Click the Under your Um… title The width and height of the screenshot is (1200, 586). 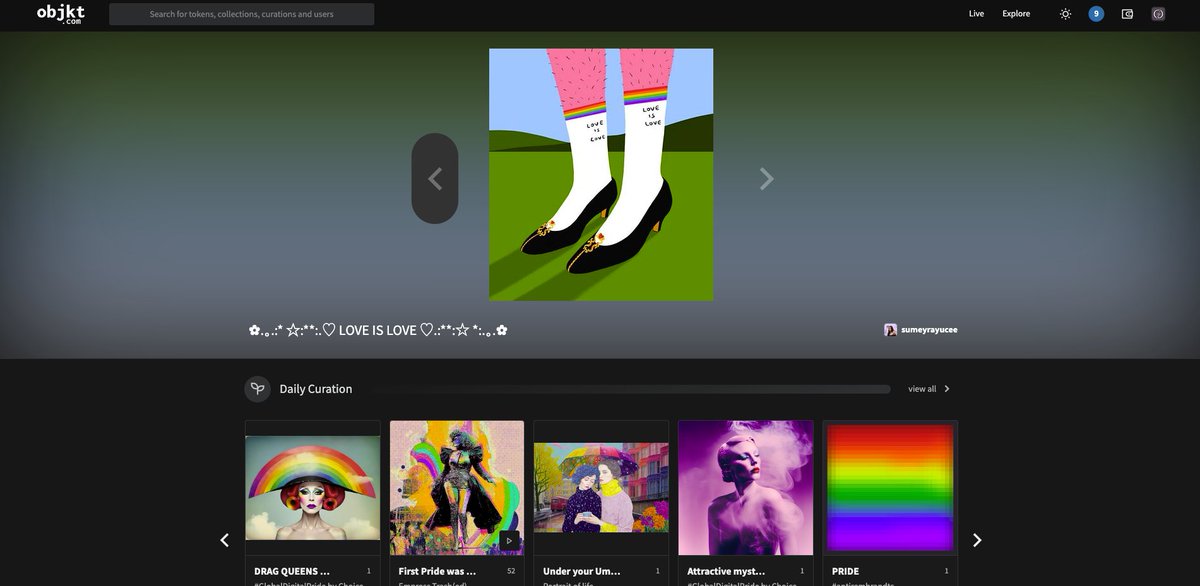[582, 571]
